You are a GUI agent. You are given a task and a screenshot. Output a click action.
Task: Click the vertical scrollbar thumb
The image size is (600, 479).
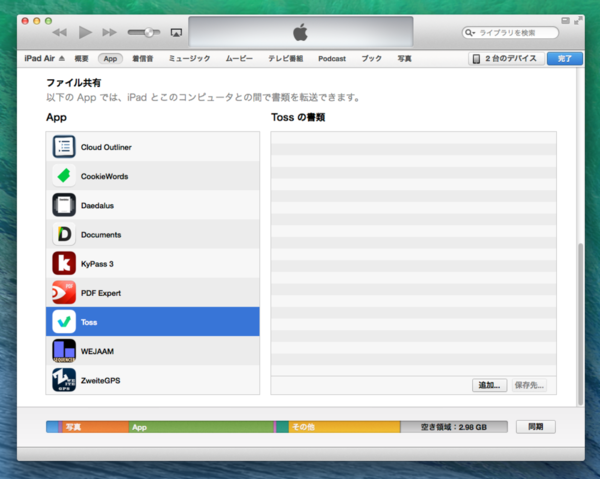tap(580, 324)
